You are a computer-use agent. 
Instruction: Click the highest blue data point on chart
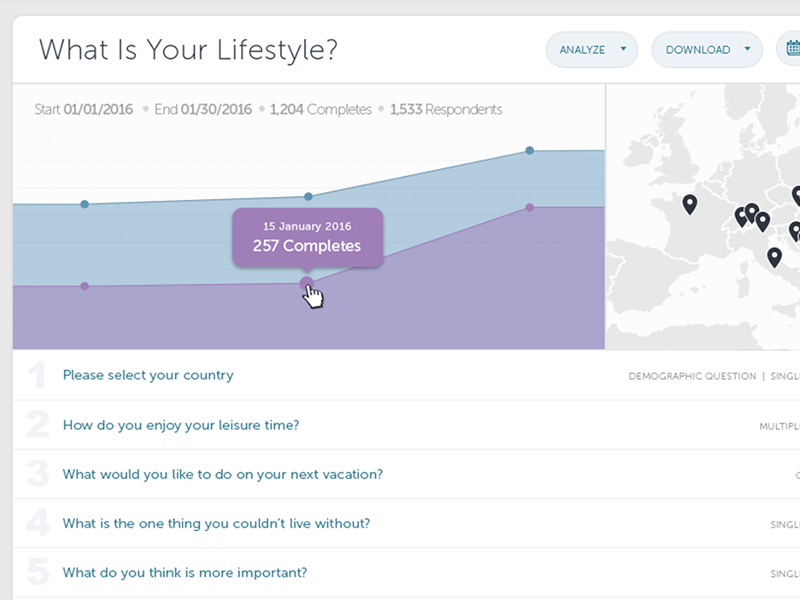click(x=530, y=151)
